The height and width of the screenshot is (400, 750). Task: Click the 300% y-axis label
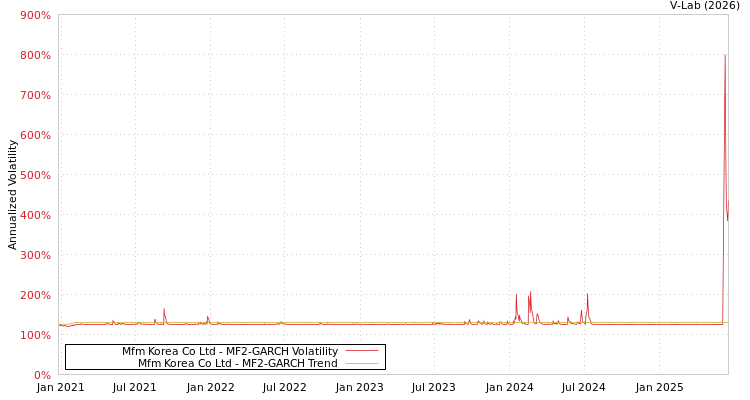tap(35, 255)
